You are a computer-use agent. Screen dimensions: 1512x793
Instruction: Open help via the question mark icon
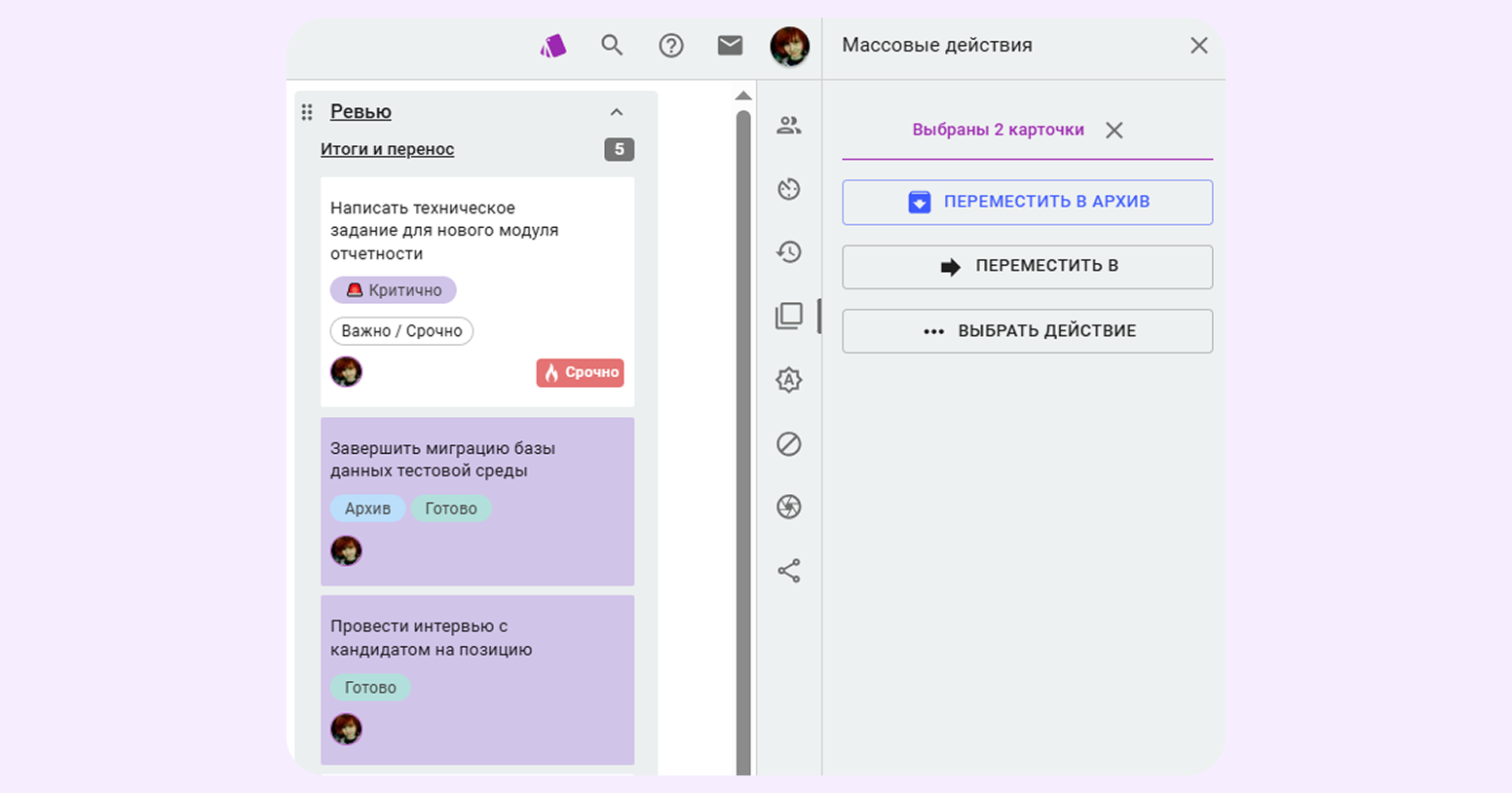point(671,45)
